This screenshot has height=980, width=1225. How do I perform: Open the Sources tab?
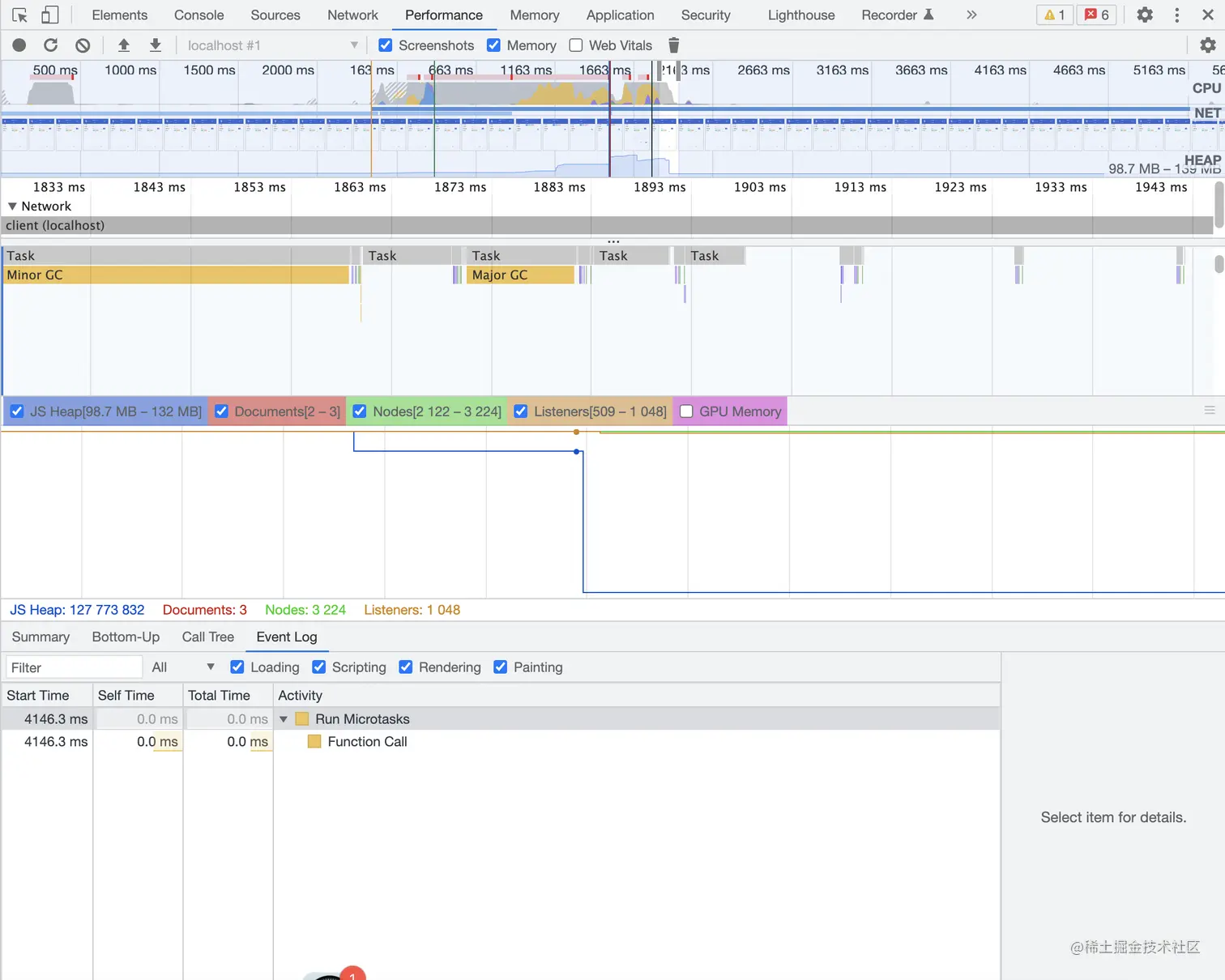275,15
